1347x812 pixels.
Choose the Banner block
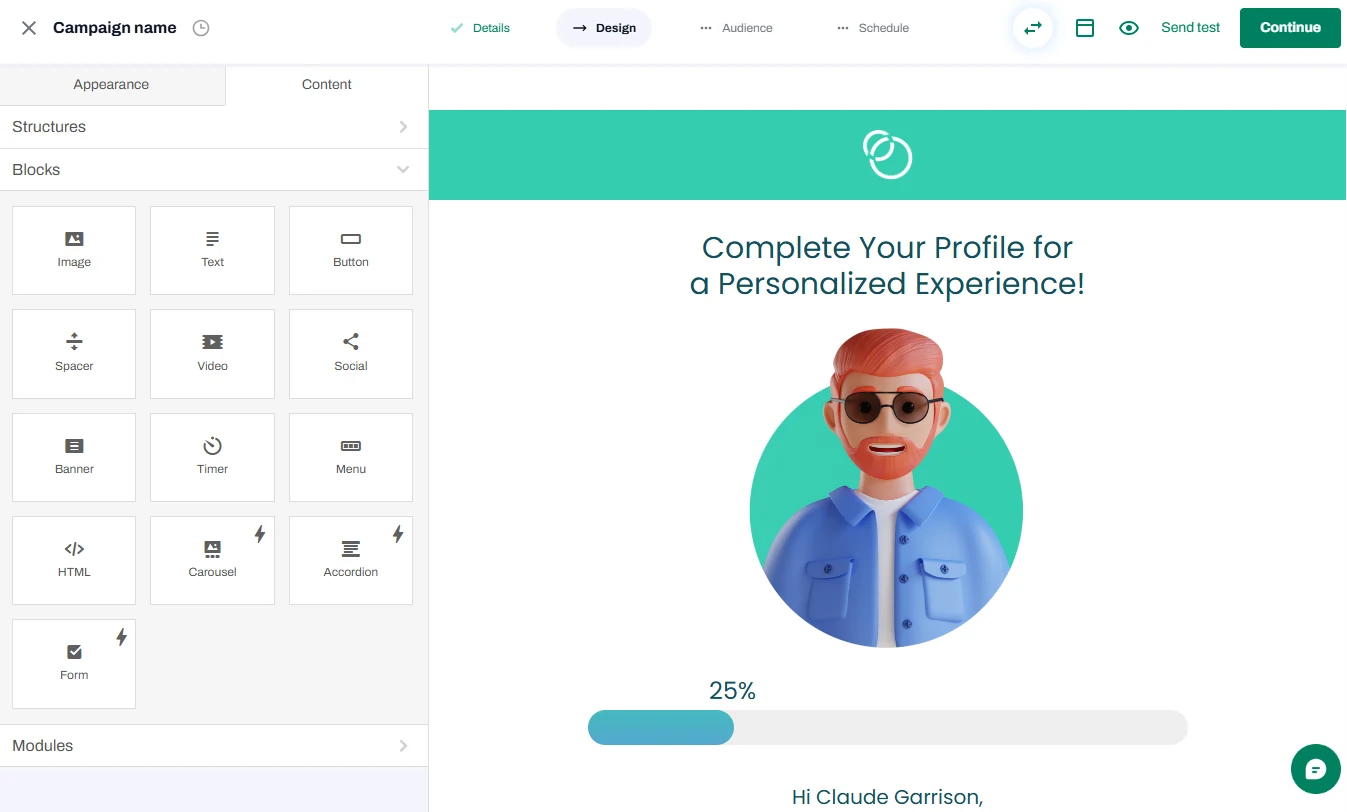tap(74, 457)
